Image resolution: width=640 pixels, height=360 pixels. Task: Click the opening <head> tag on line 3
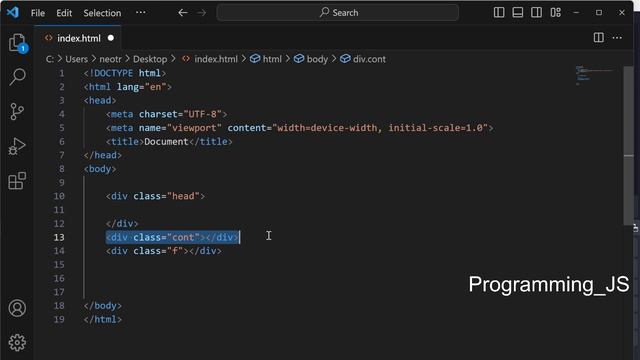tap(100, 100)
